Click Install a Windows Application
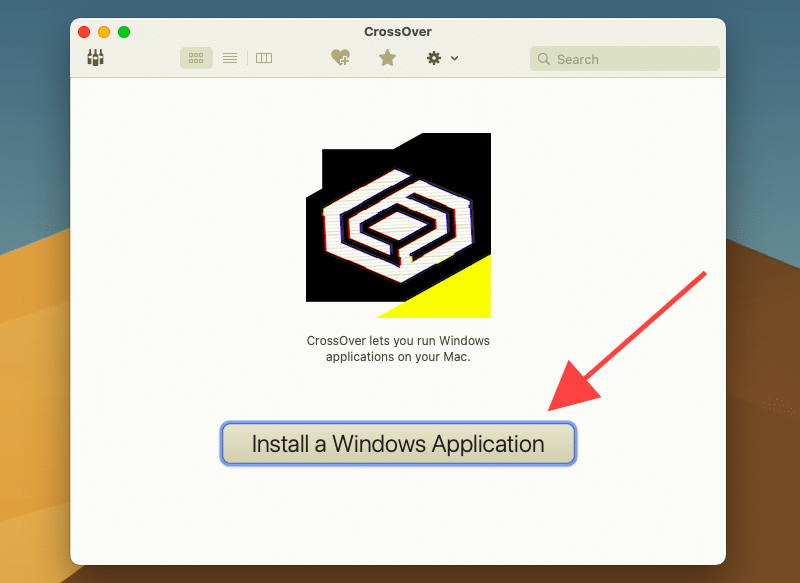The height and width of the screenshot is (583, 800). 398,443
